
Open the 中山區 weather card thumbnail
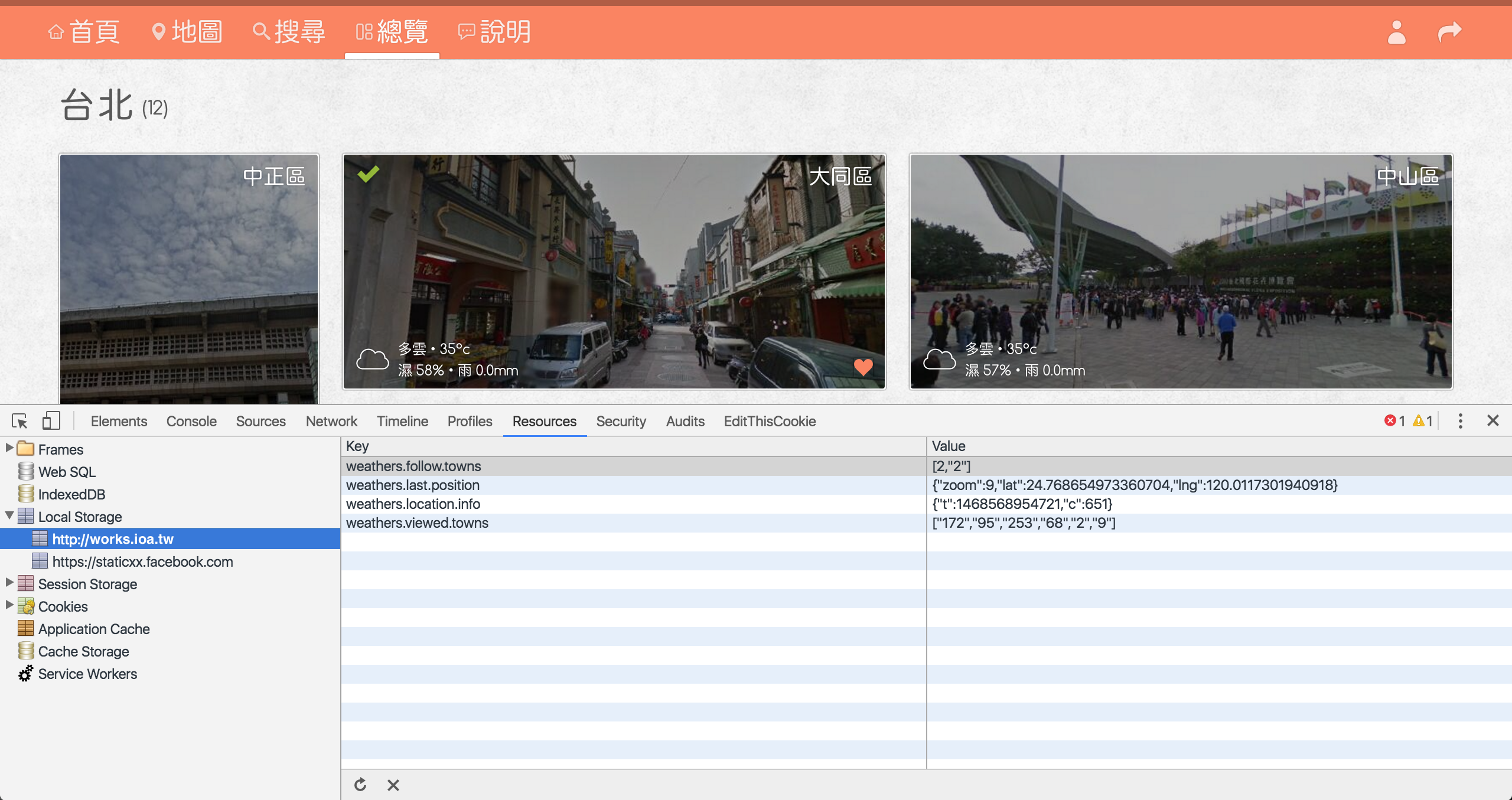[1180, 272]
